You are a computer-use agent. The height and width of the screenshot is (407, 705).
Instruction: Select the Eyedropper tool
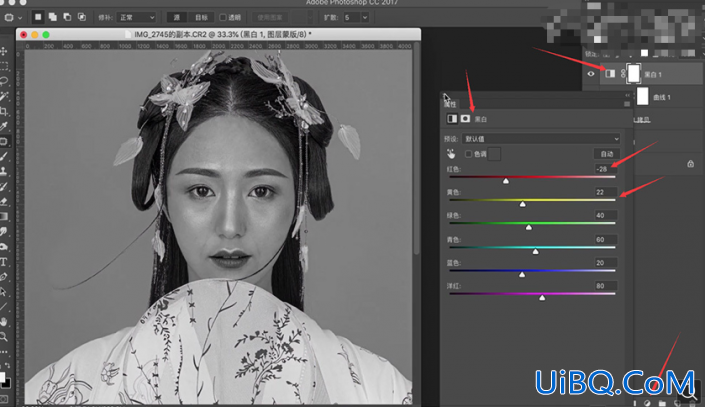point(4,126)
